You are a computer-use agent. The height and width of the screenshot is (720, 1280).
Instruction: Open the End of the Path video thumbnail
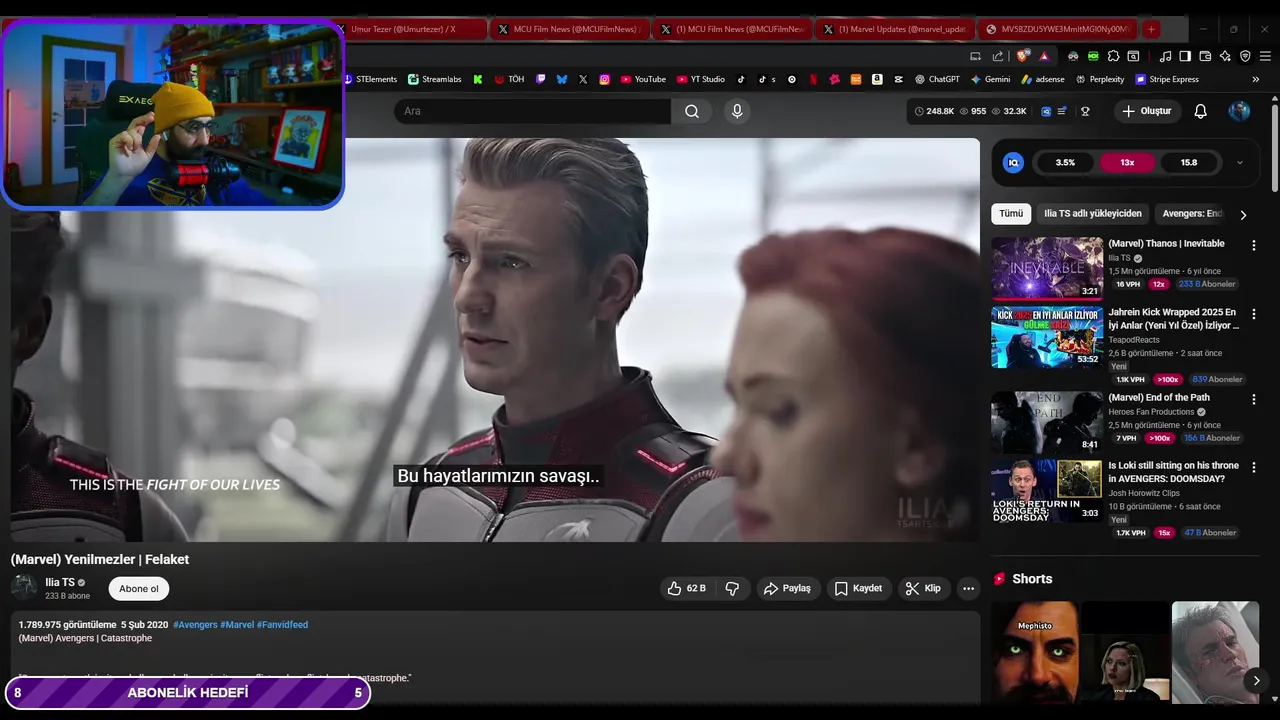[x=1047, y=422]
